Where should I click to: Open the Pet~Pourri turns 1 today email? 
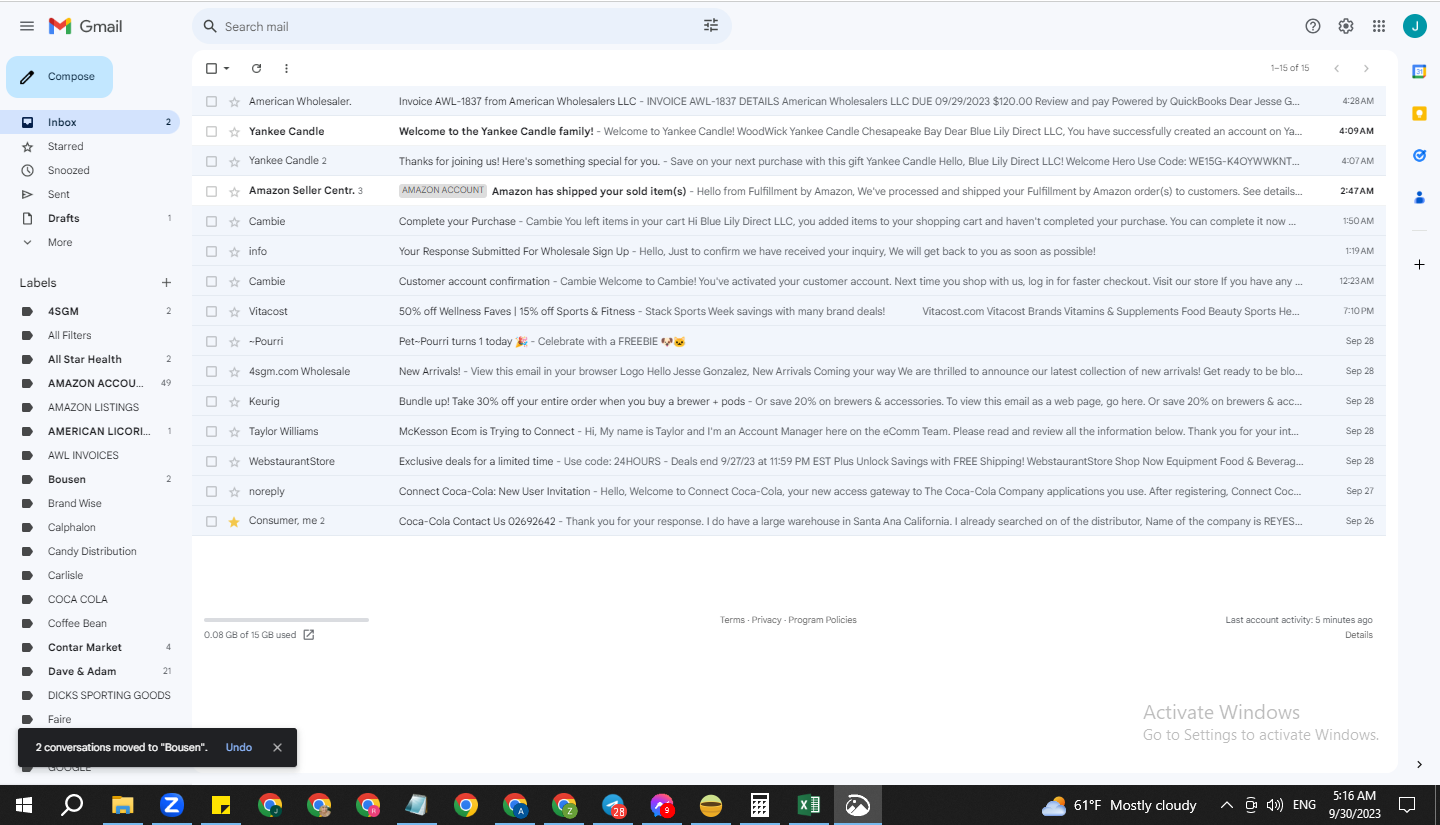[x=789, y=341]
